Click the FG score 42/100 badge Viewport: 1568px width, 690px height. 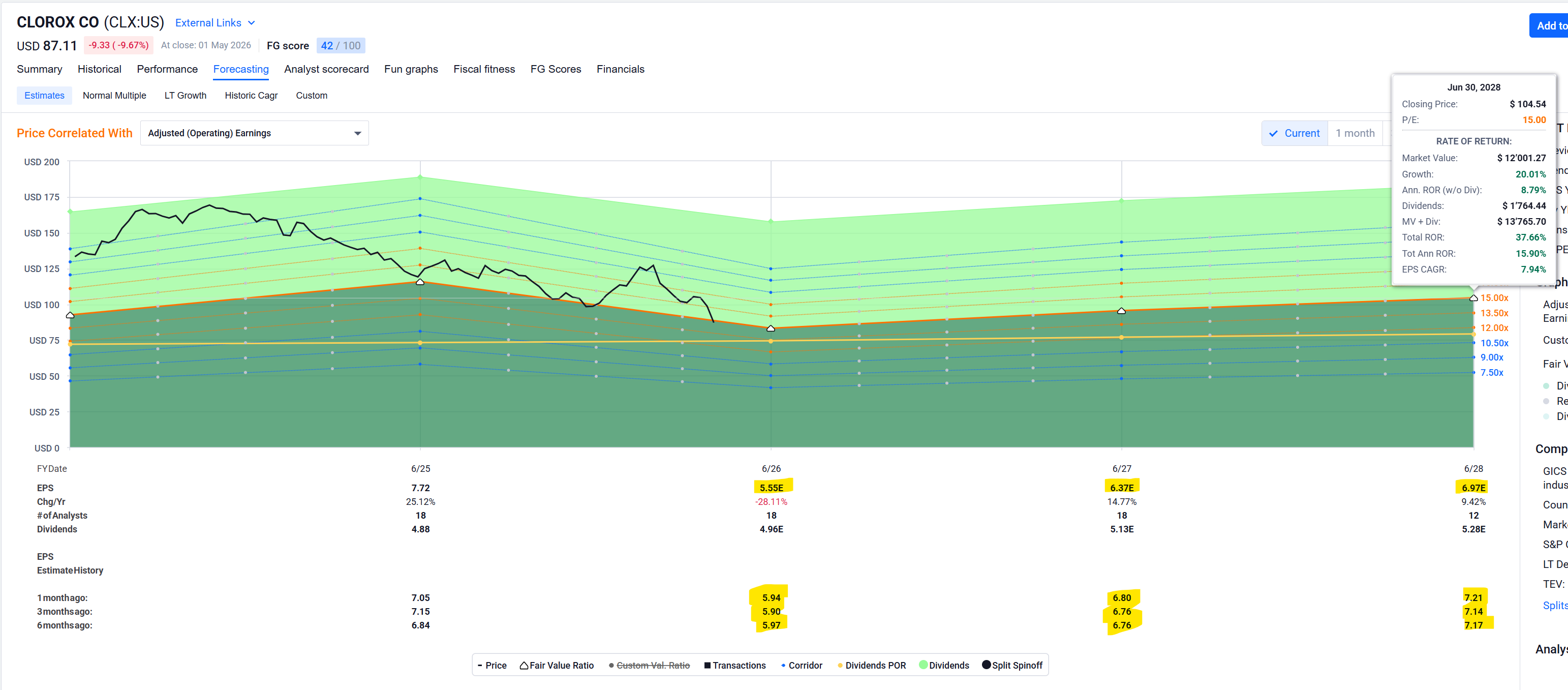pos(340,45)
